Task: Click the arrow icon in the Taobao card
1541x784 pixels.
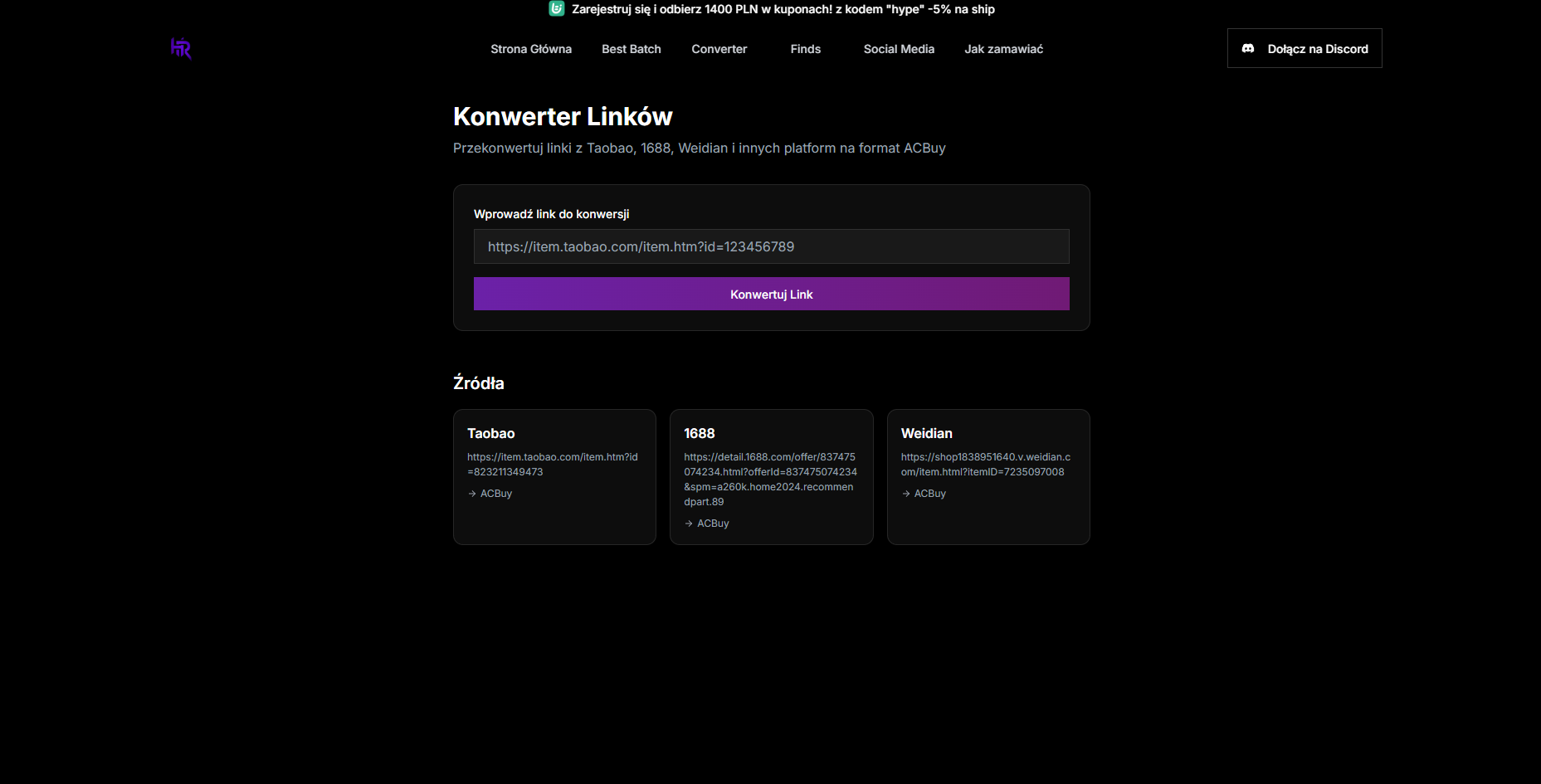Action: [472, 494]
